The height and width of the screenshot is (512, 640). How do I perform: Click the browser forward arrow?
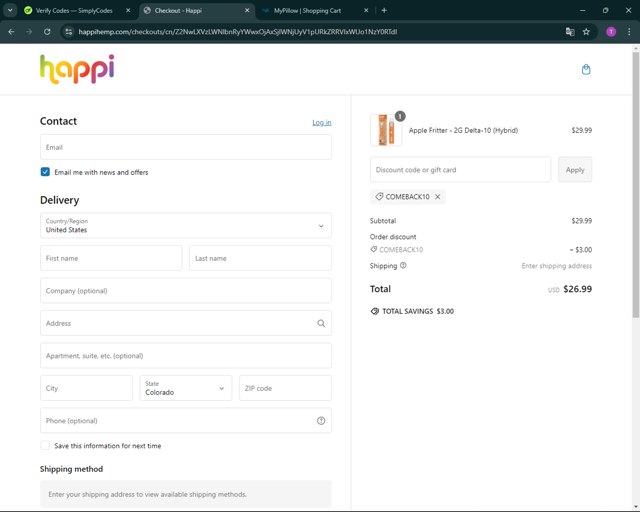pyautogui.click(x=29, y=32)
